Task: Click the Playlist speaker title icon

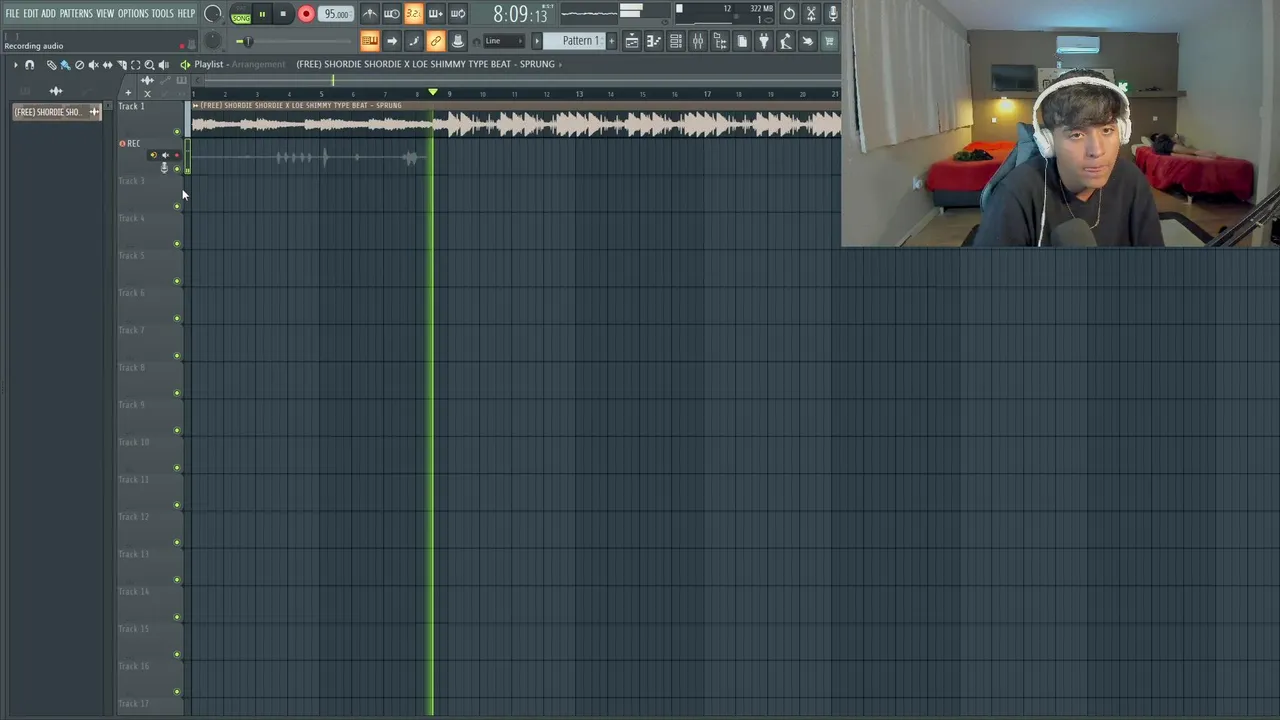Action: point(185,64)
